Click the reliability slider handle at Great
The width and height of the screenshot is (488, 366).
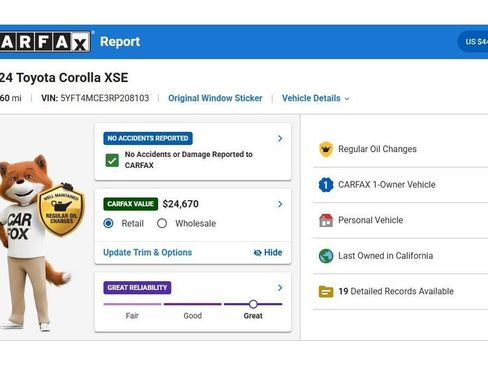(x=253, y=304)
